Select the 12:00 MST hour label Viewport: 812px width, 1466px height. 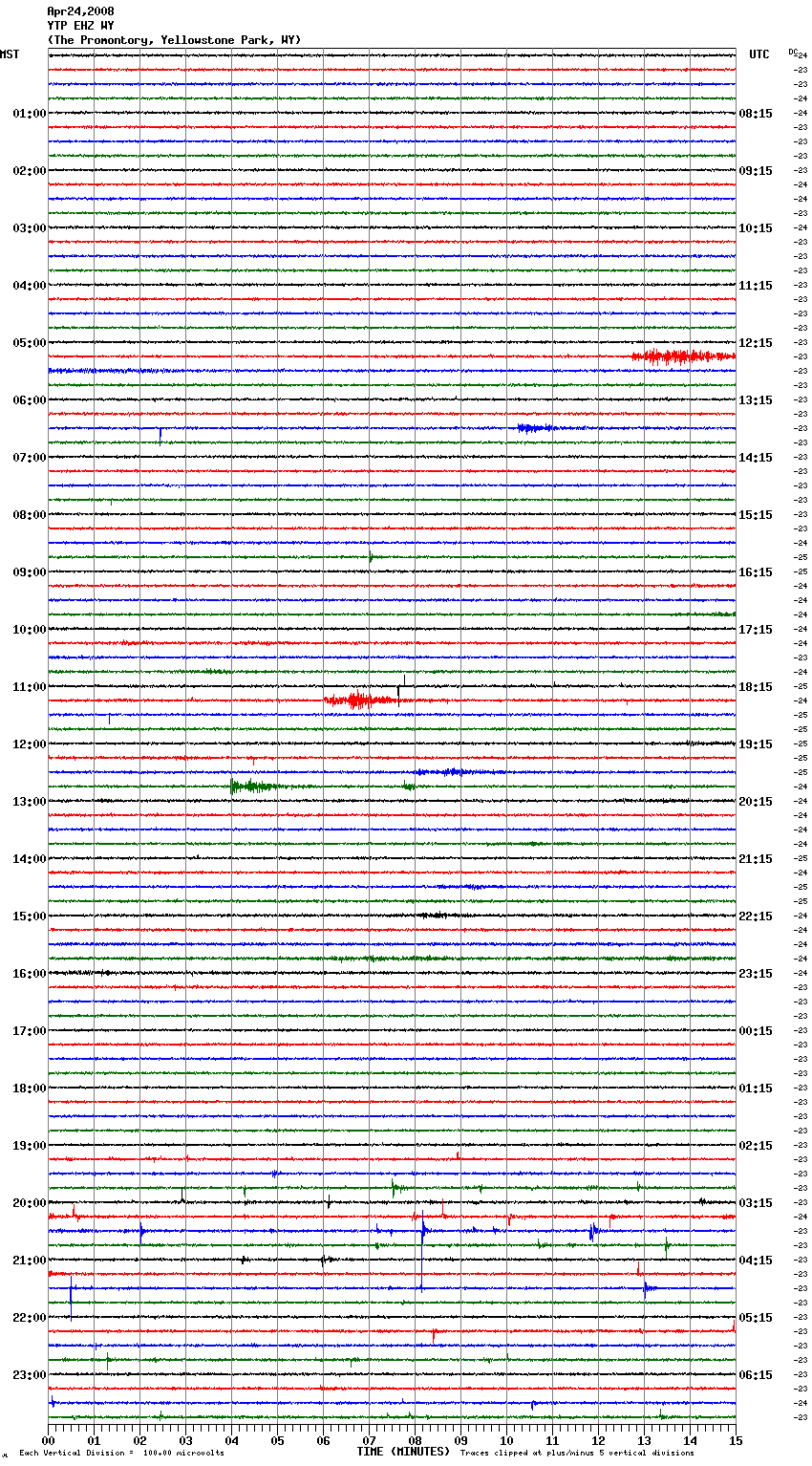pos(29,744)
